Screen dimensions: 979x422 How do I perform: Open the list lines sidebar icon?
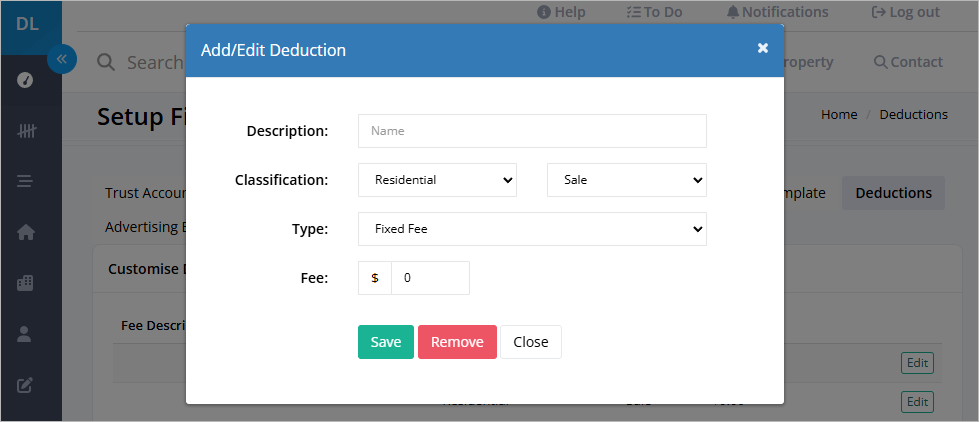click(x=24, y=182)
